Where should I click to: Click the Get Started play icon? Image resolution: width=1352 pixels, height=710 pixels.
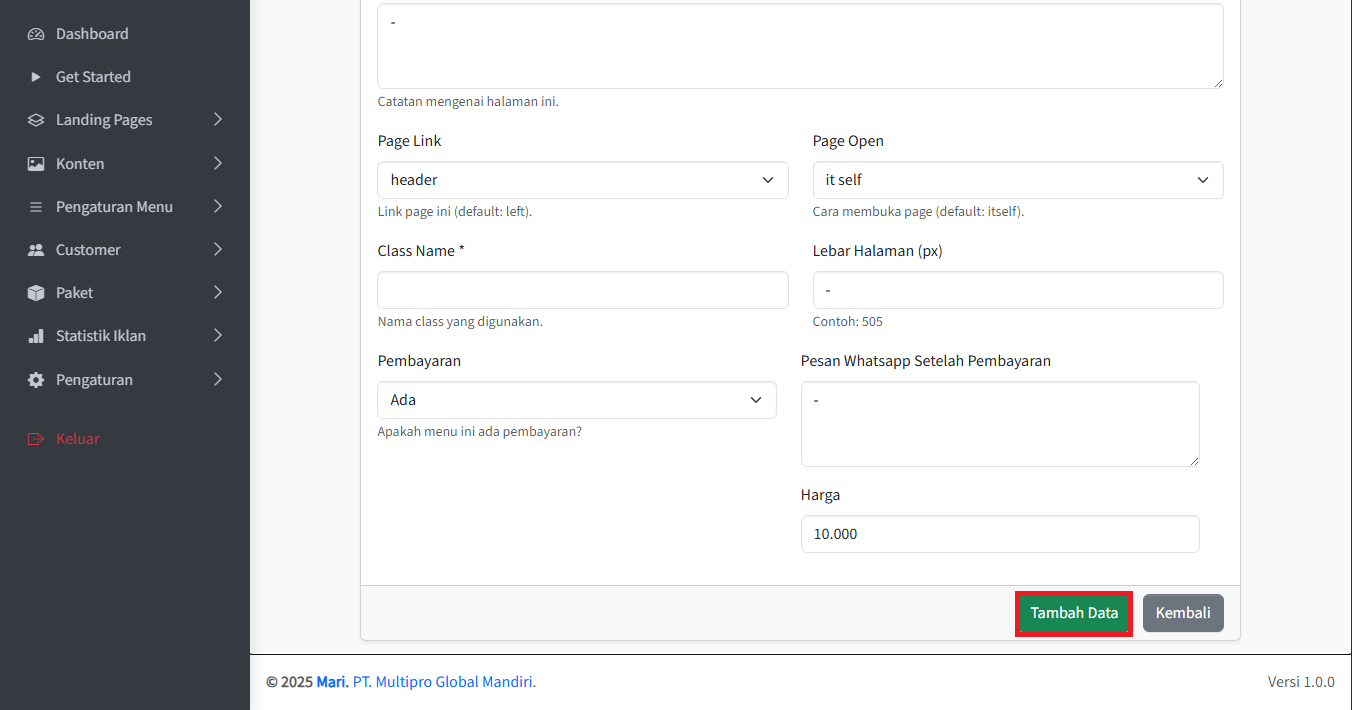(x=36, y=77)
